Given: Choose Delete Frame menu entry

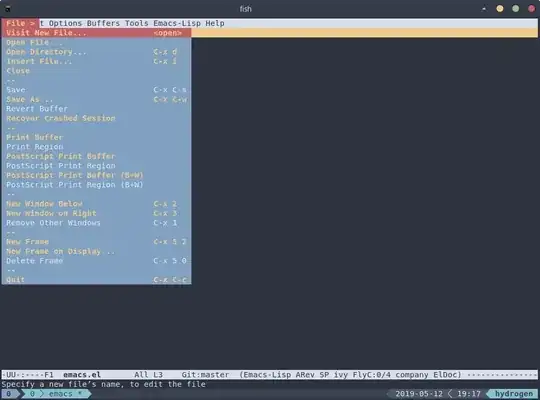Looking at the screenshot, I should point(96,261).
